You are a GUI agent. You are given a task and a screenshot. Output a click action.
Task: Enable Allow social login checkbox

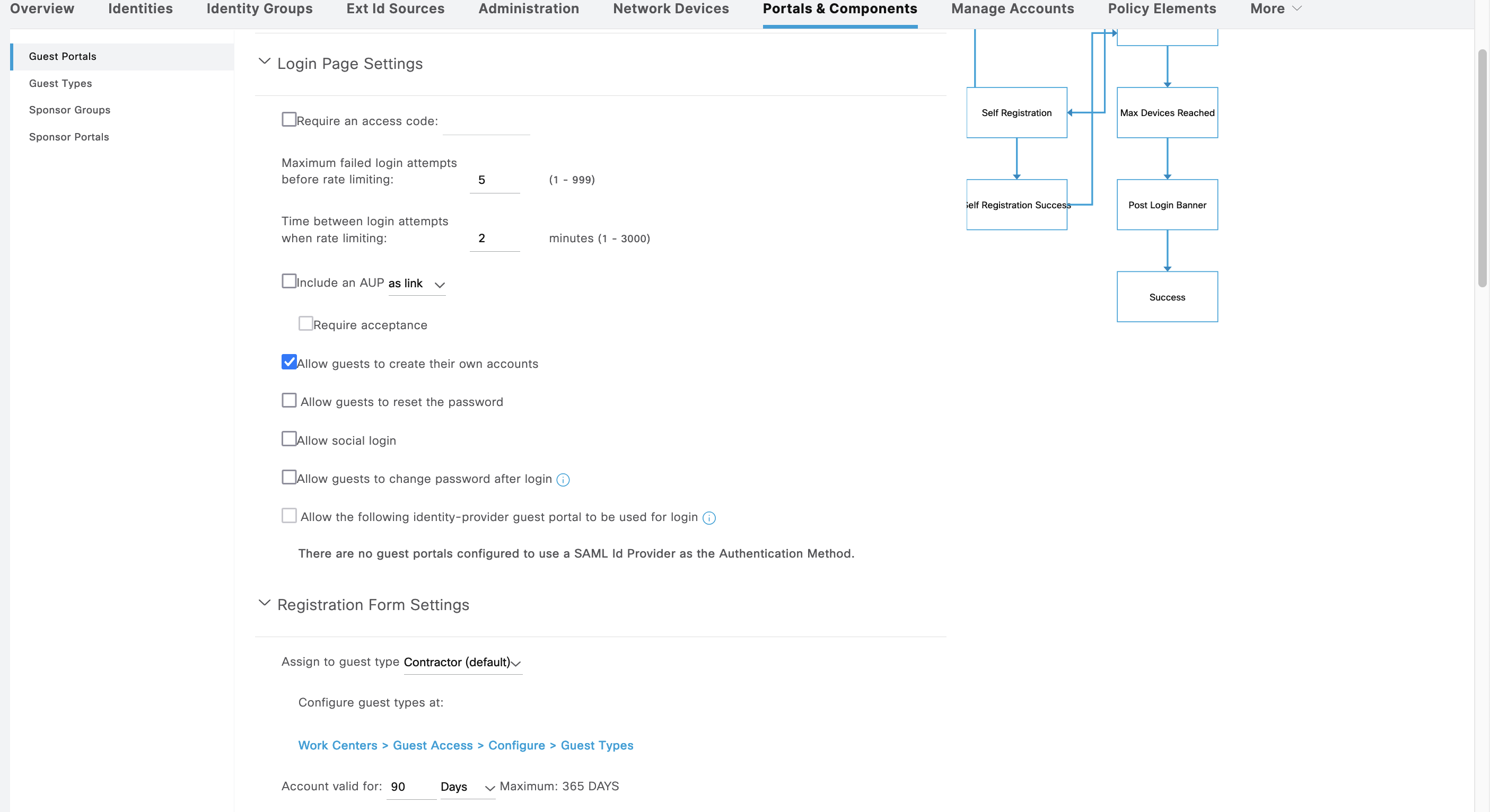tap(288, 439)
